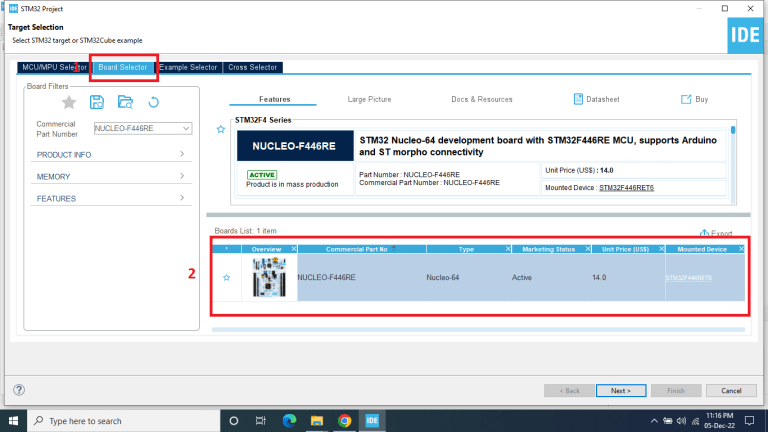Click the favorite star beside the NUCLEO-F446RE feature card

tap(221, 129)
